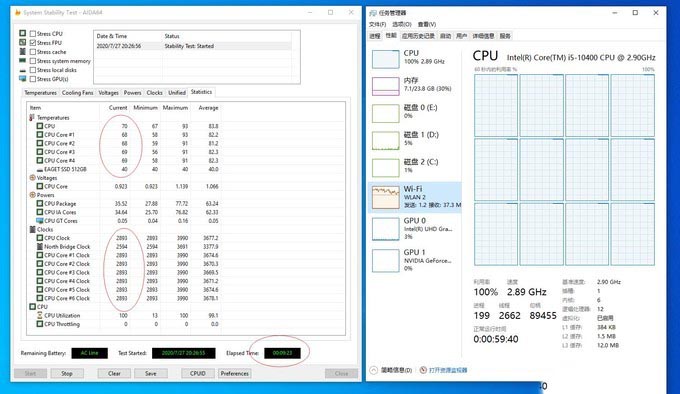
Task: Enable the Stress GPU(s) checkbox
Action: 33,79
